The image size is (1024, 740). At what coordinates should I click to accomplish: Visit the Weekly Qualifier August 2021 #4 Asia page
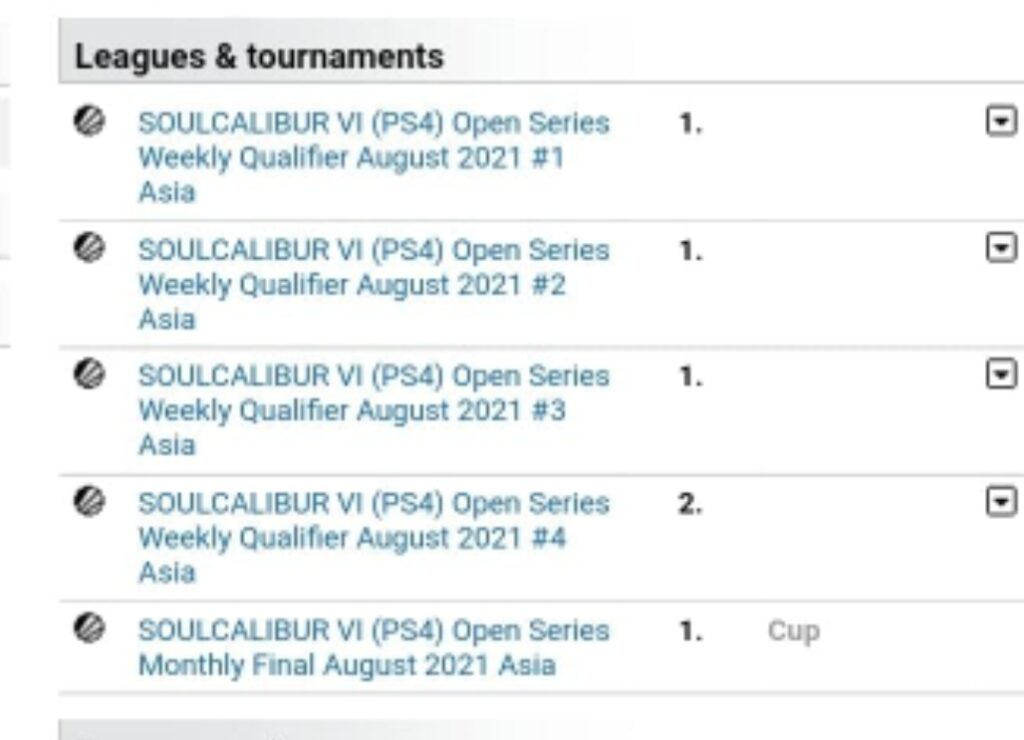point(374,538)
